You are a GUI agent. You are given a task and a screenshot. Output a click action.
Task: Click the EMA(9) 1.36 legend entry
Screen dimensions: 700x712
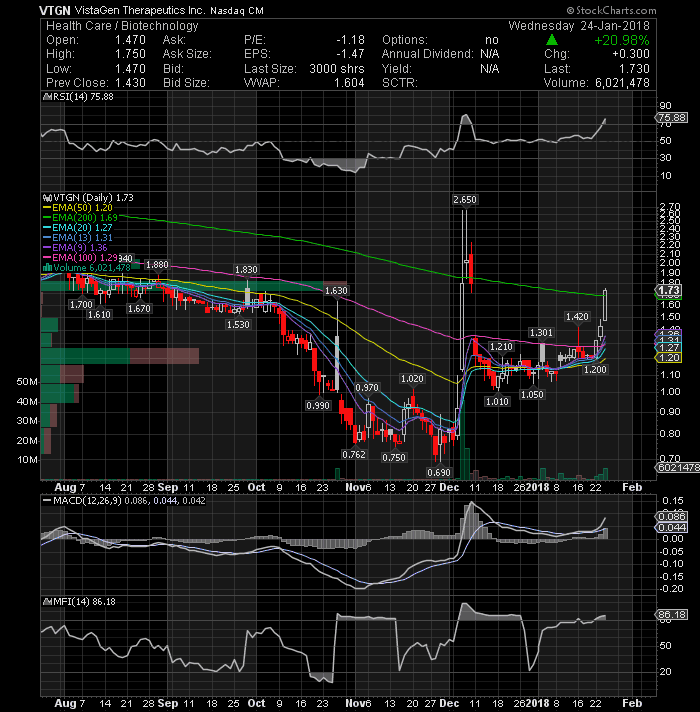(x=75, y=247)
